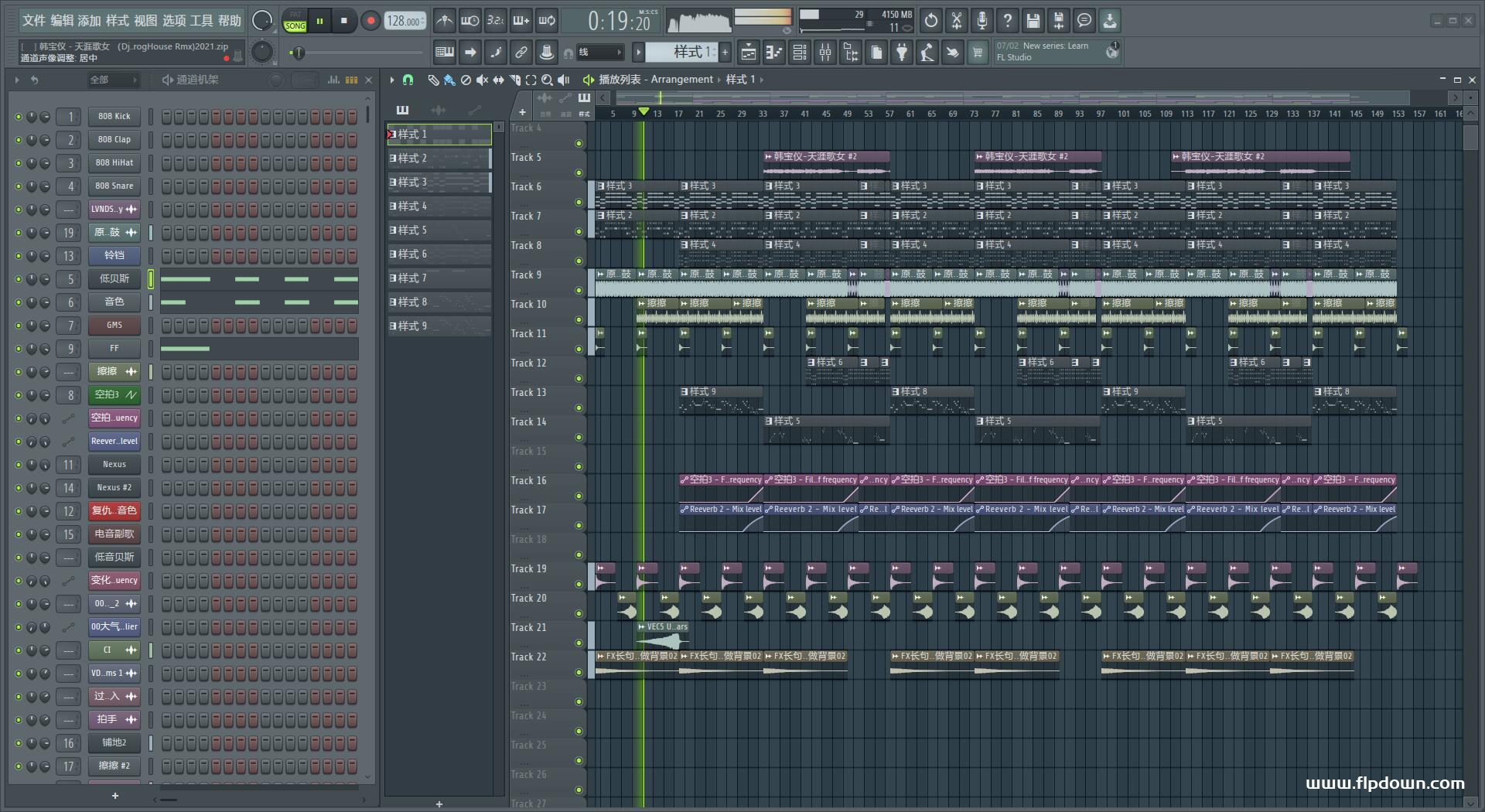
Task: Open the 选项 menu
Action: (173, 20)
